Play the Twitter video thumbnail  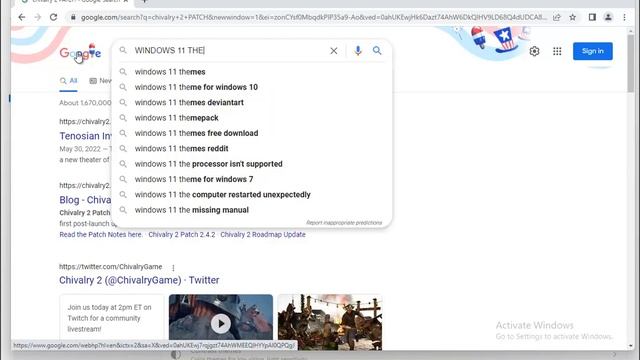tap(221, 323)
